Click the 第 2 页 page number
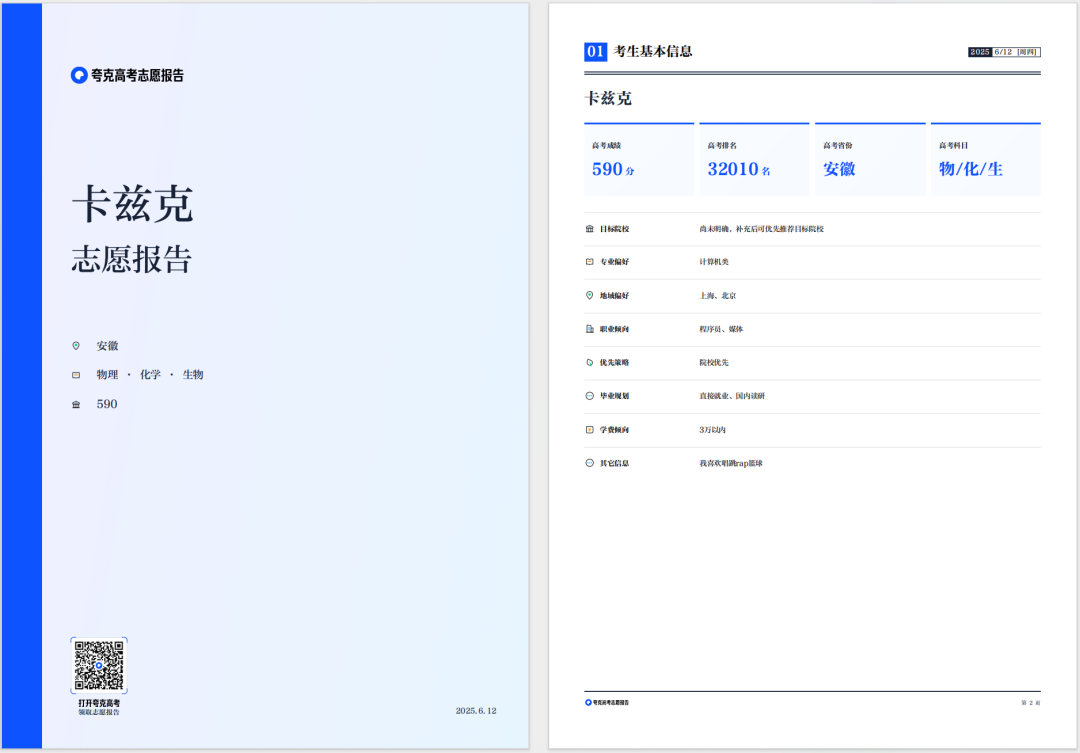The height and width of the screenshot is (753, 1080). tap(1031, 701)
